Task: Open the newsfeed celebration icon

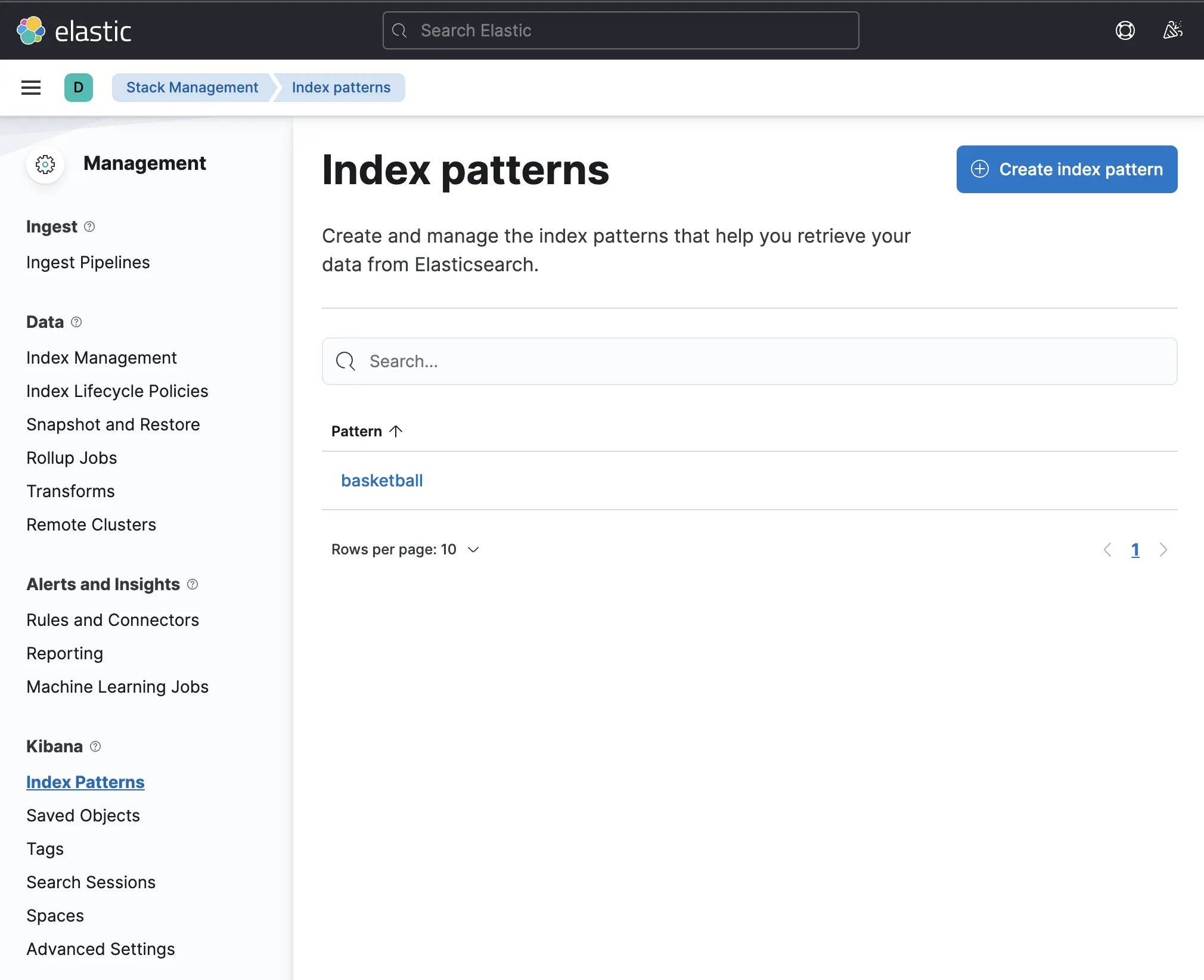Action: tap(1172, 30)
